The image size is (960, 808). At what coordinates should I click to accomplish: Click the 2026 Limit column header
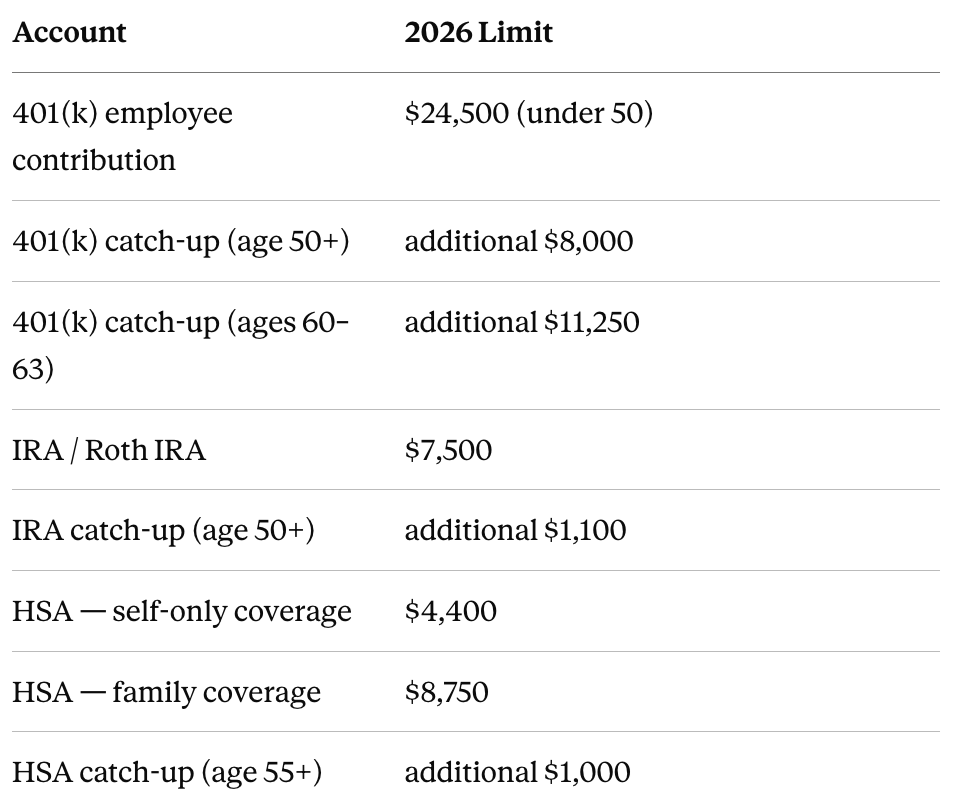(478, 32)
